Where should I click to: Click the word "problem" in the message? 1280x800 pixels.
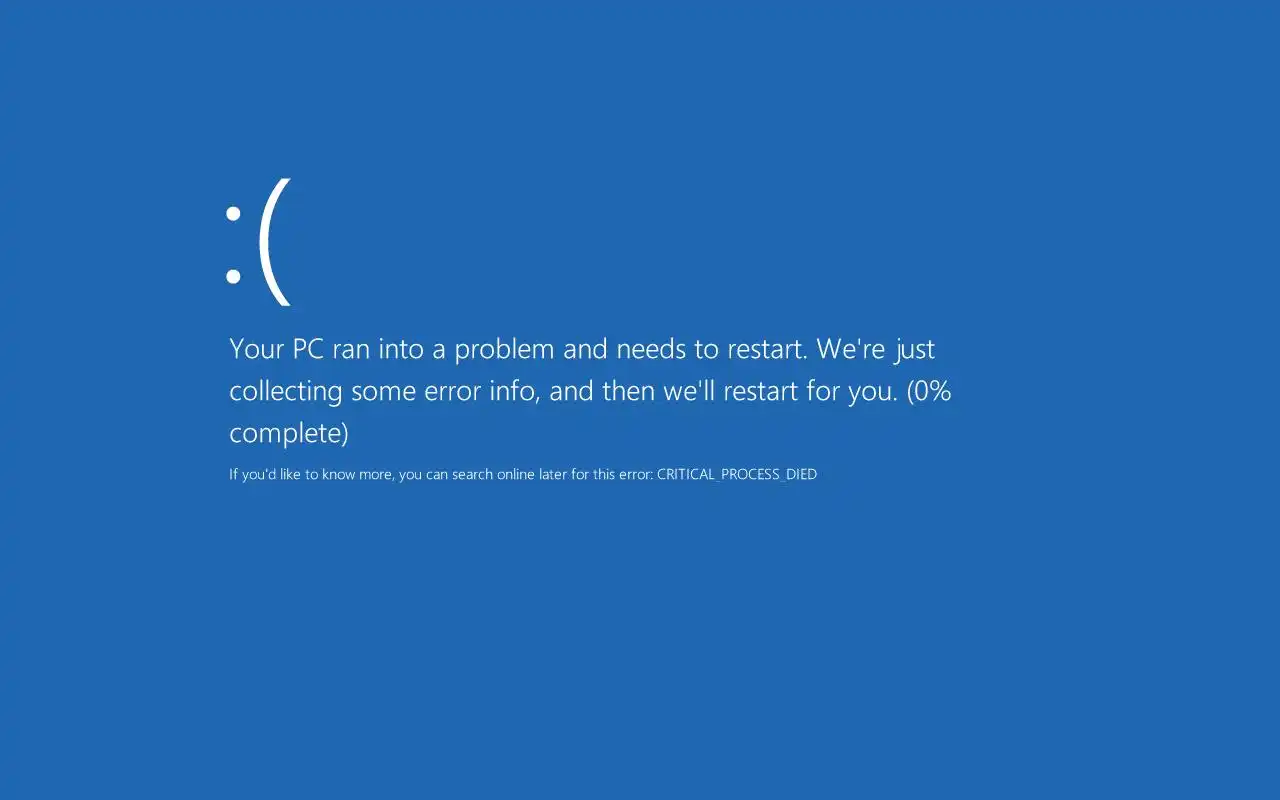click(x=504, y=349)
